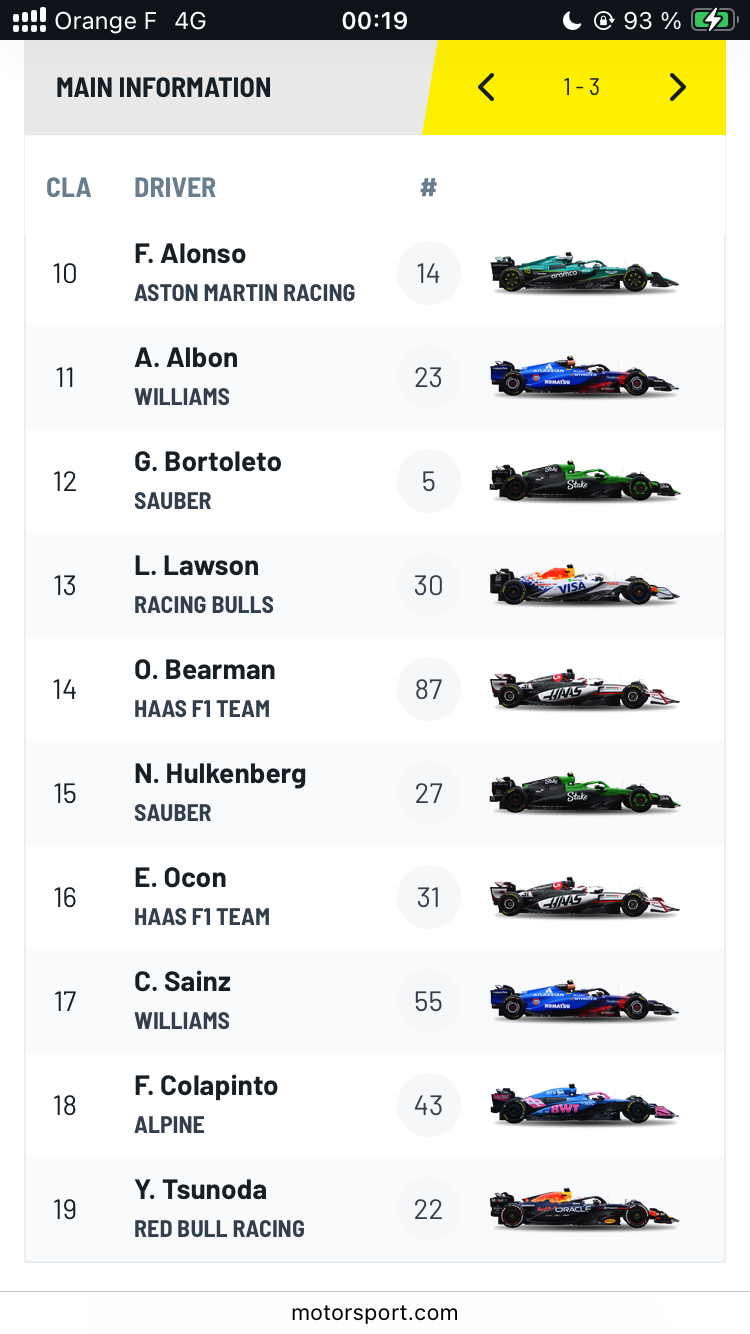Select the CLA column header
Viewport: 750px width, 1334px height.
pos(68,188)
